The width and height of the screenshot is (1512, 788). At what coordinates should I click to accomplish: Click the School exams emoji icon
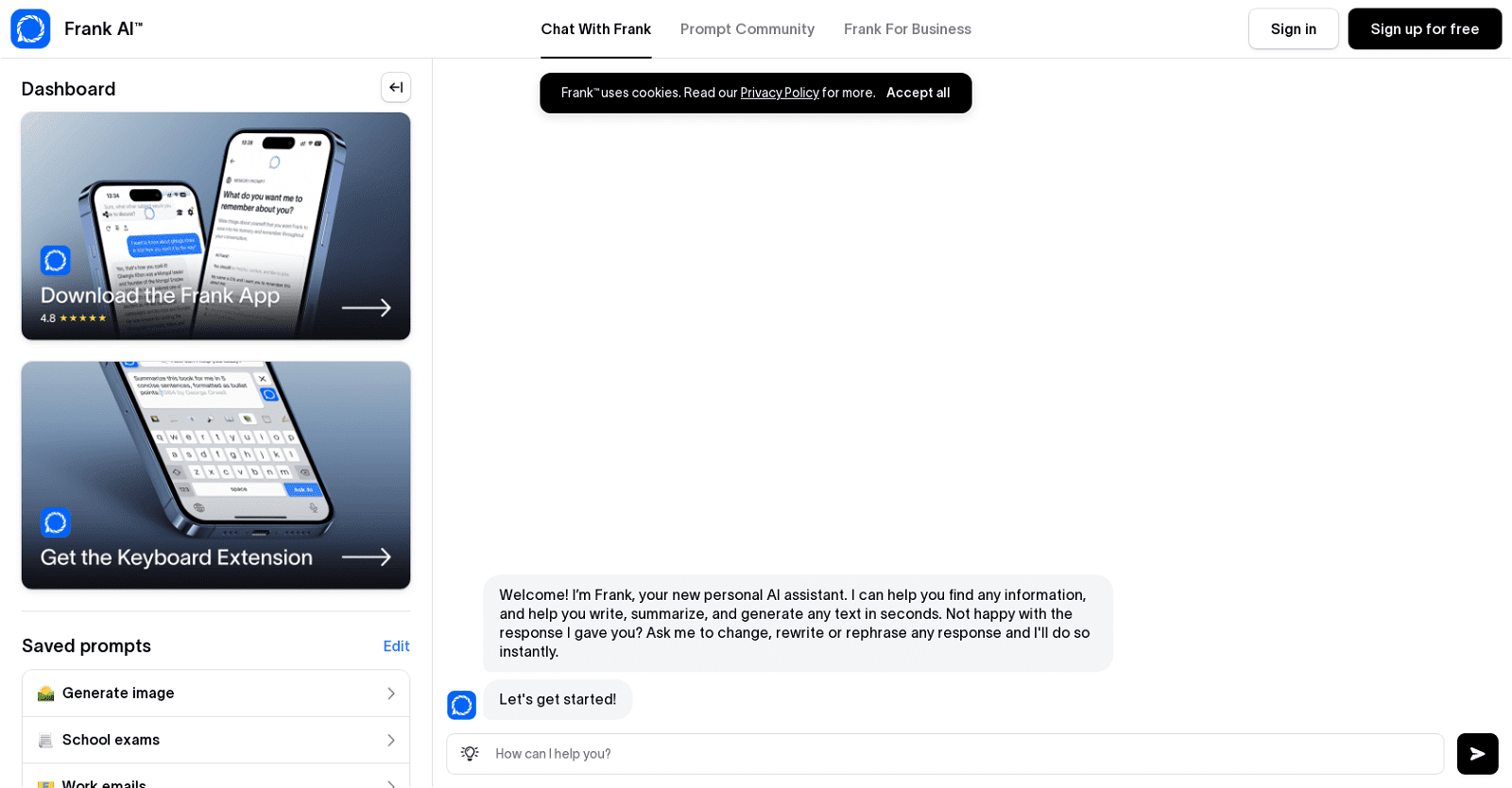pyautogui.click(x=45, y=740)
